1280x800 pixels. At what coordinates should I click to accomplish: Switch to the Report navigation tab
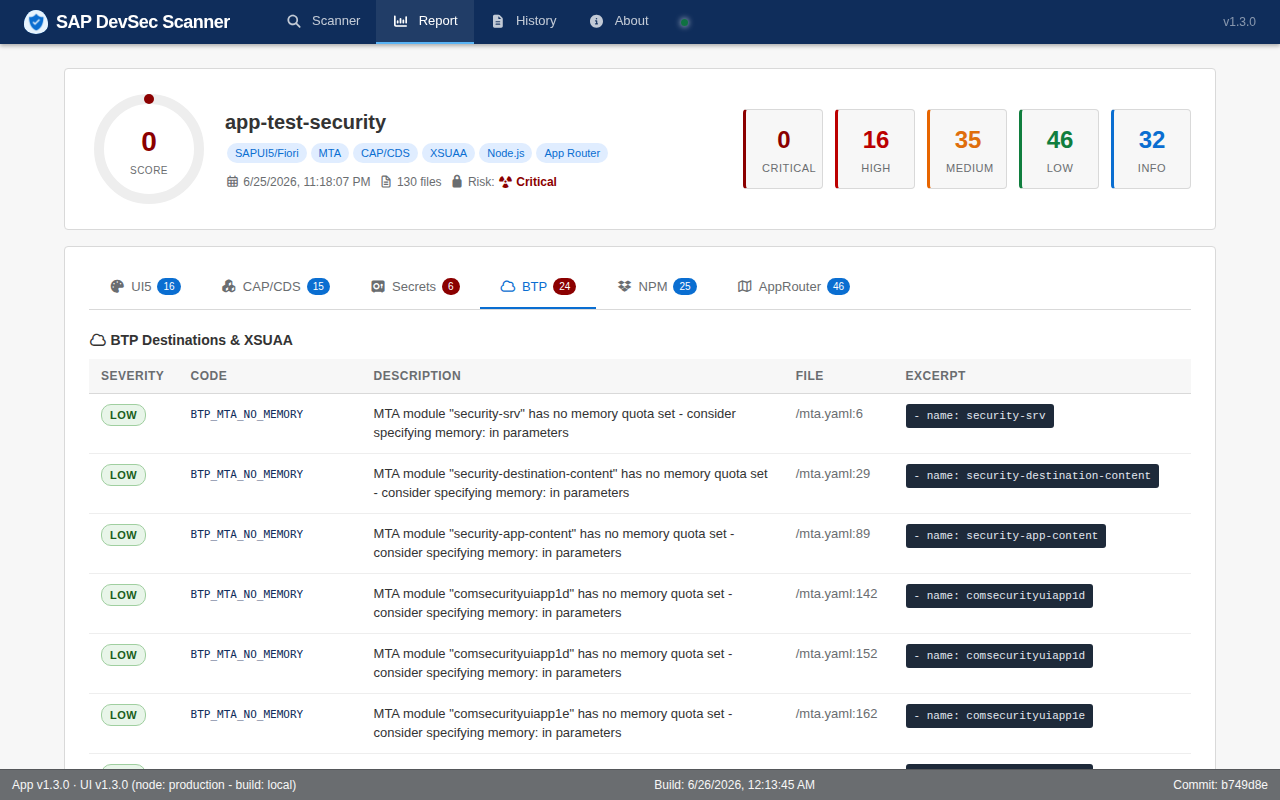pyautogui.click(x=425, y=21)
